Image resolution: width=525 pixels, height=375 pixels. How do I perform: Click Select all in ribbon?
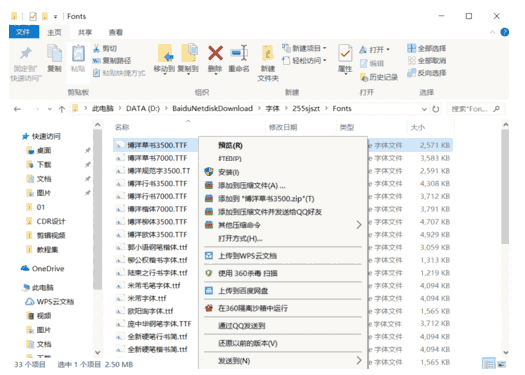click(427, 49)
